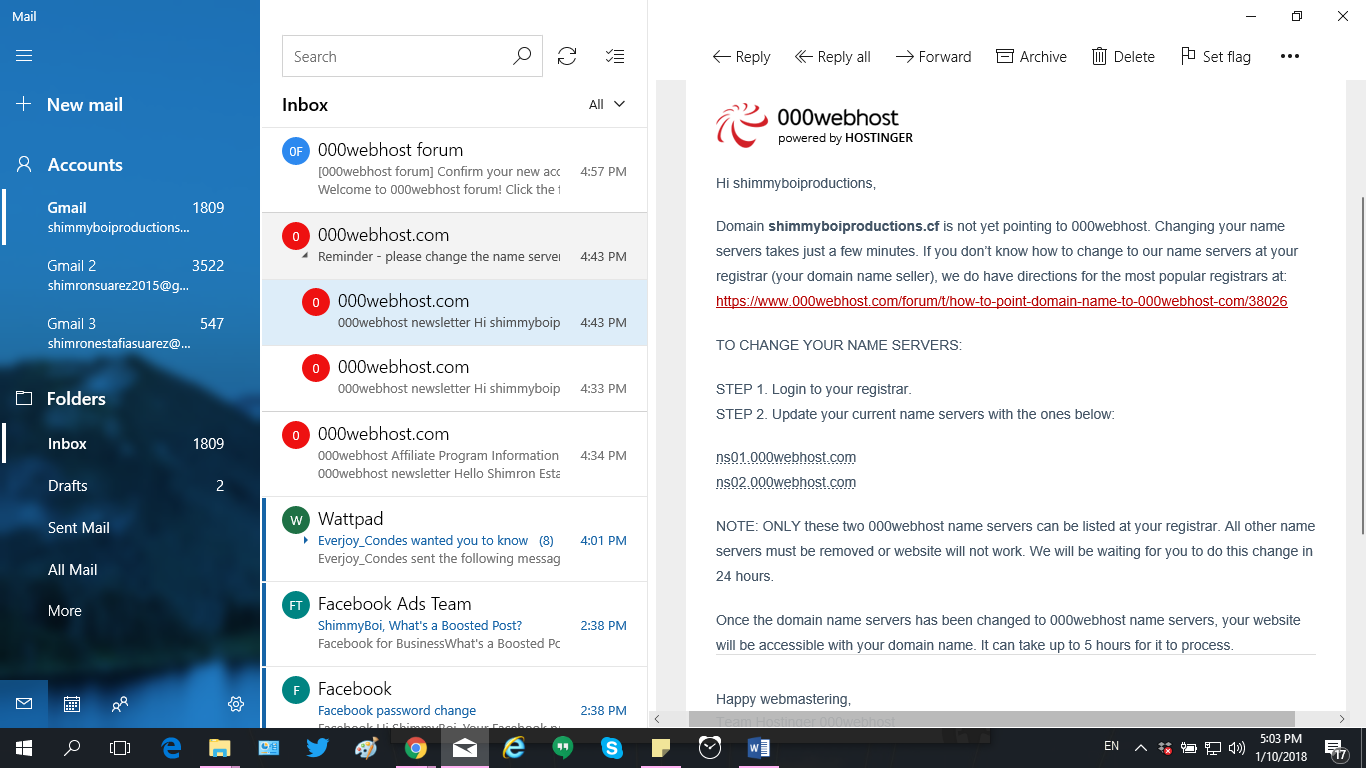Forward the 000webhost newsletter email
The width and height of the screenshot is (1366, 768).
coord(933,56)
